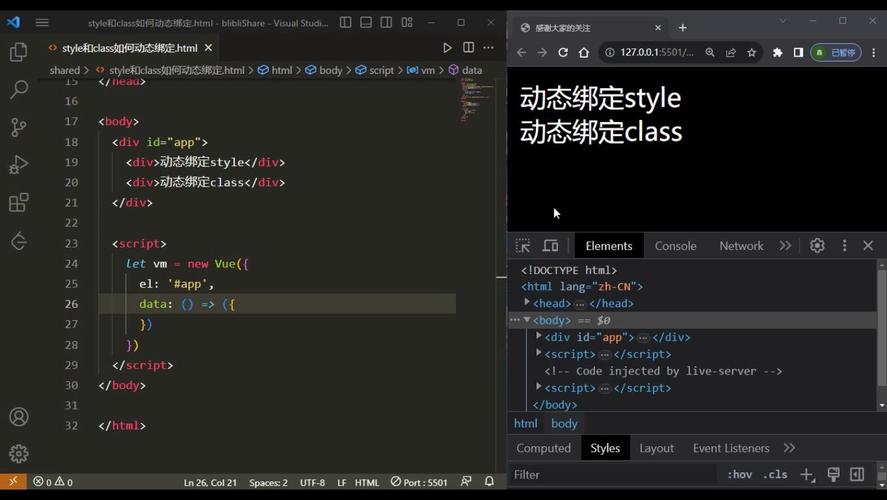Toggle the DevTools device toolbar
The image size is (887, 500).
pyautogui.click(x=550, y=246)
